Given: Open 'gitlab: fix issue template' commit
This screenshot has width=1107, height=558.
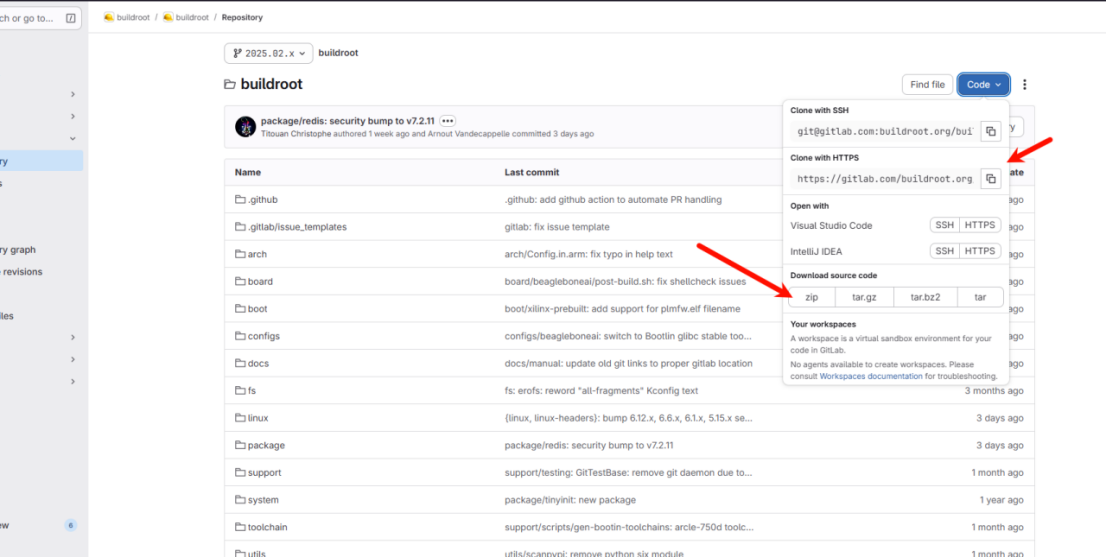Looking at the screenshot, I should point(556,227).
